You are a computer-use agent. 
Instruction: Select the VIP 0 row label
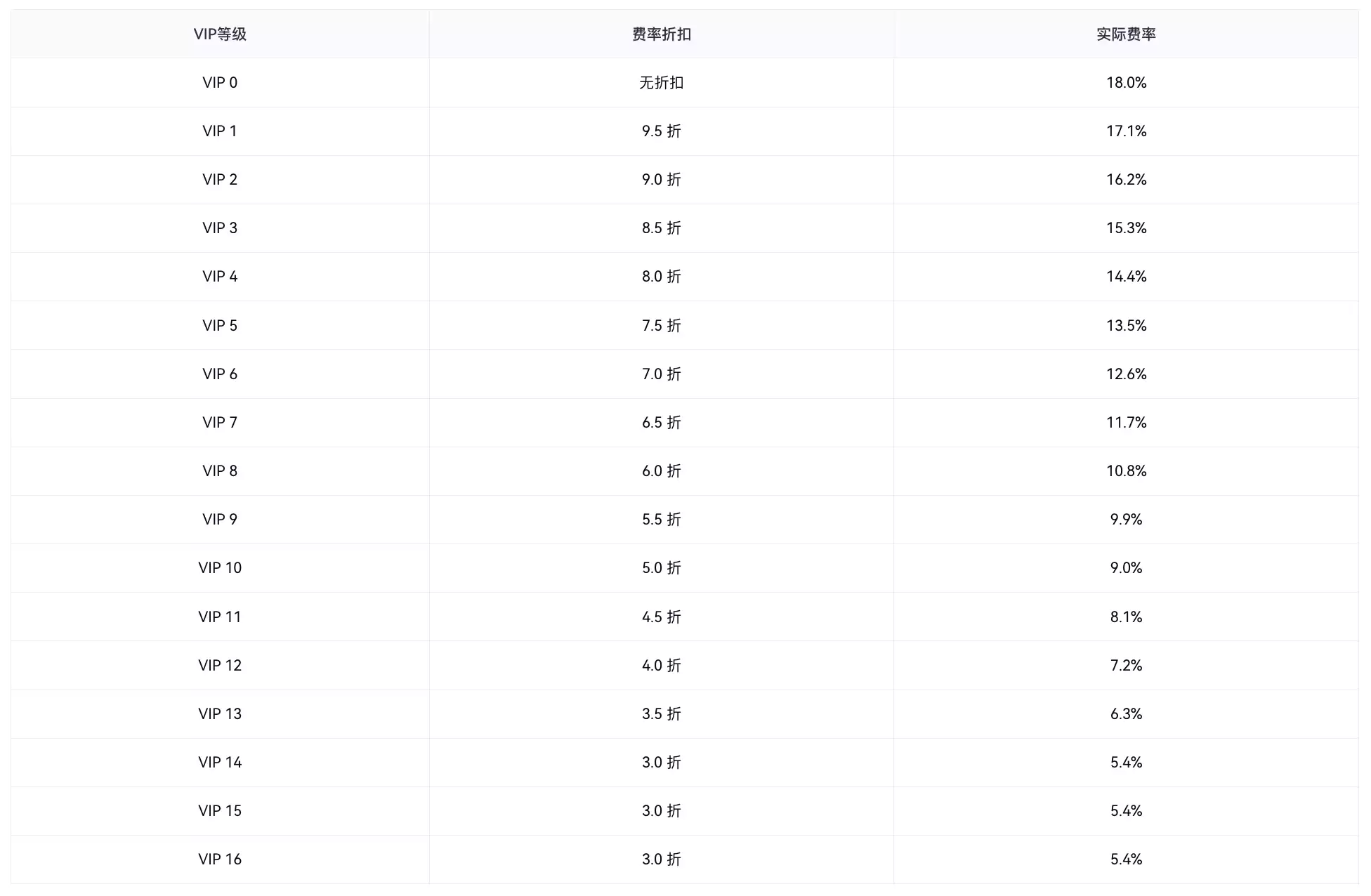pyautogui.click(x=220, y=83)
